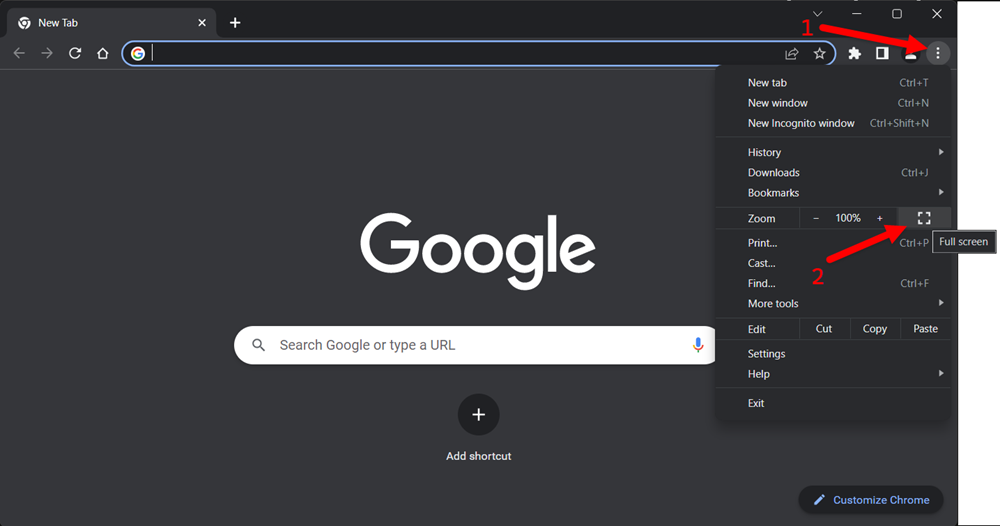Increase zoom with the plus button
1000x526 pixels.
coord(879,218)
